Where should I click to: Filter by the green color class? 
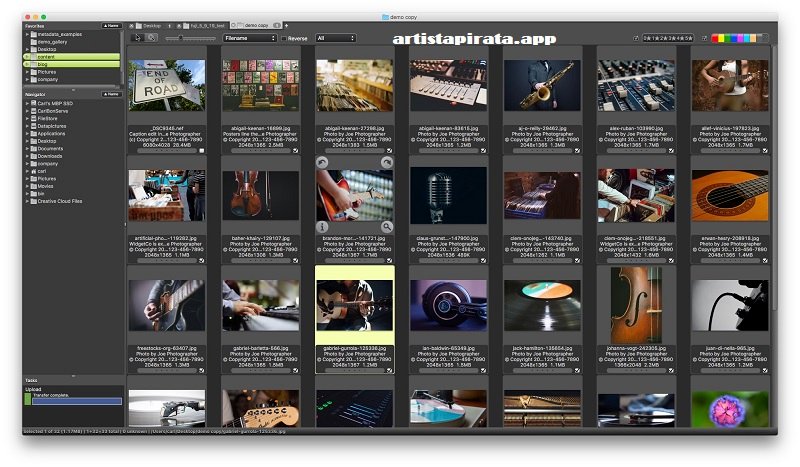click(x=728, y=38)
